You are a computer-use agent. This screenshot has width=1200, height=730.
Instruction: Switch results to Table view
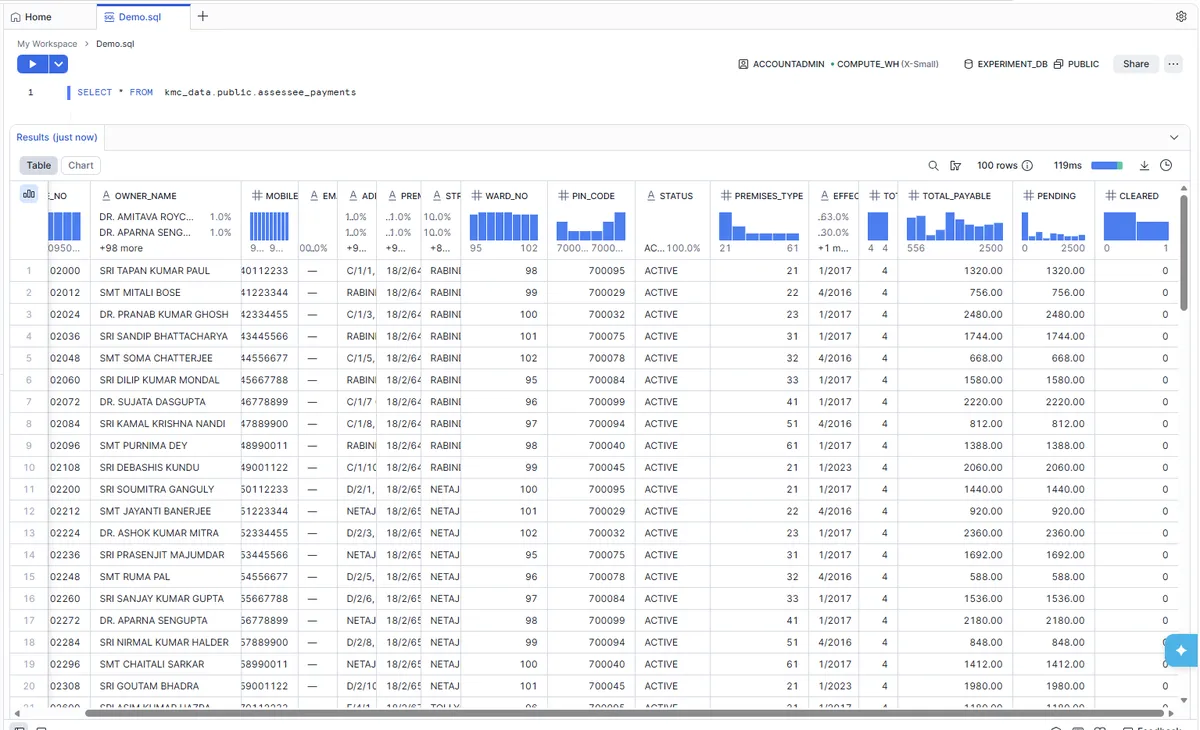pyautogui.click(x=38, y=165)
